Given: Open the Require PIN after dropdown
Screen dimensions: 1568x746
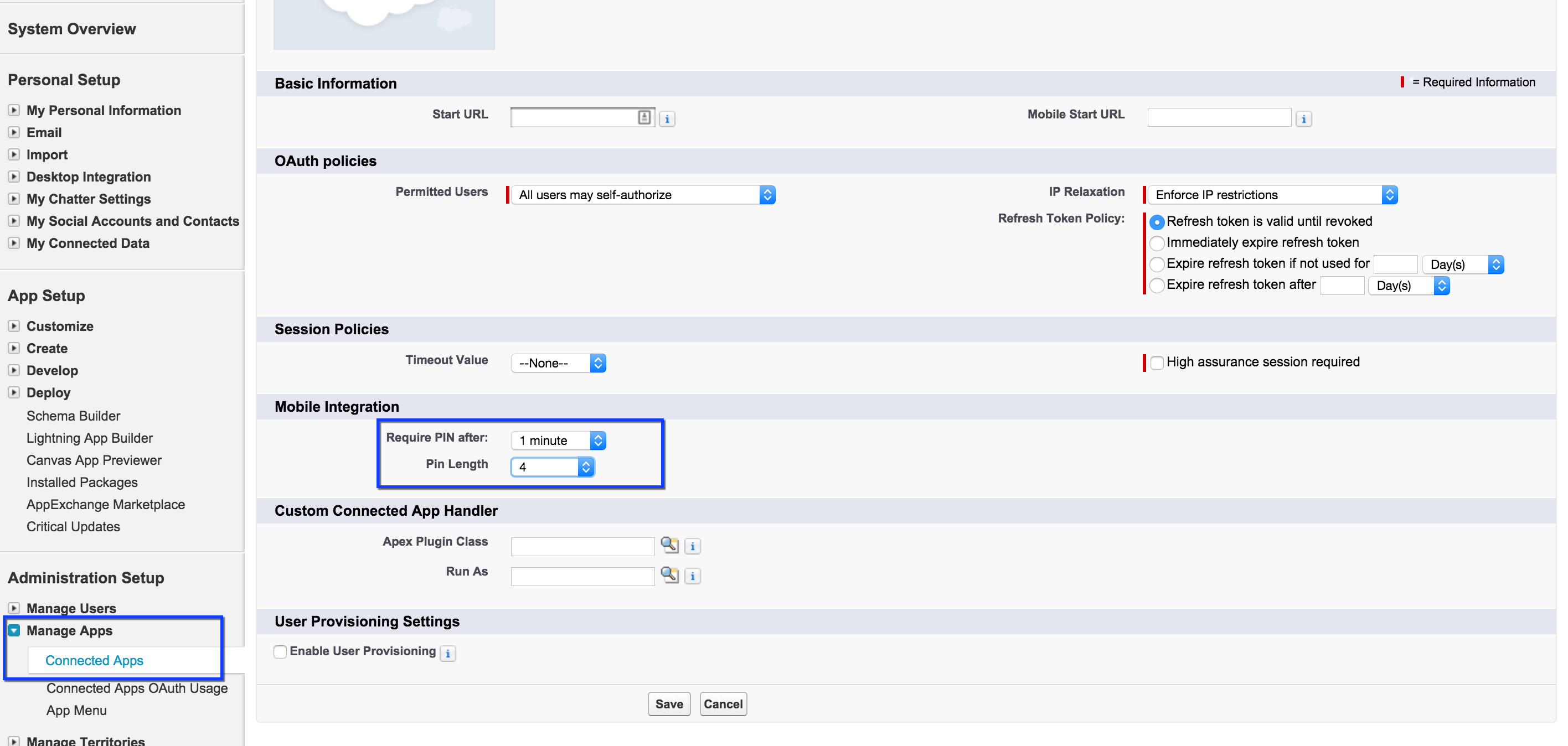Looking at the screenshot, I should click(558, 441).
